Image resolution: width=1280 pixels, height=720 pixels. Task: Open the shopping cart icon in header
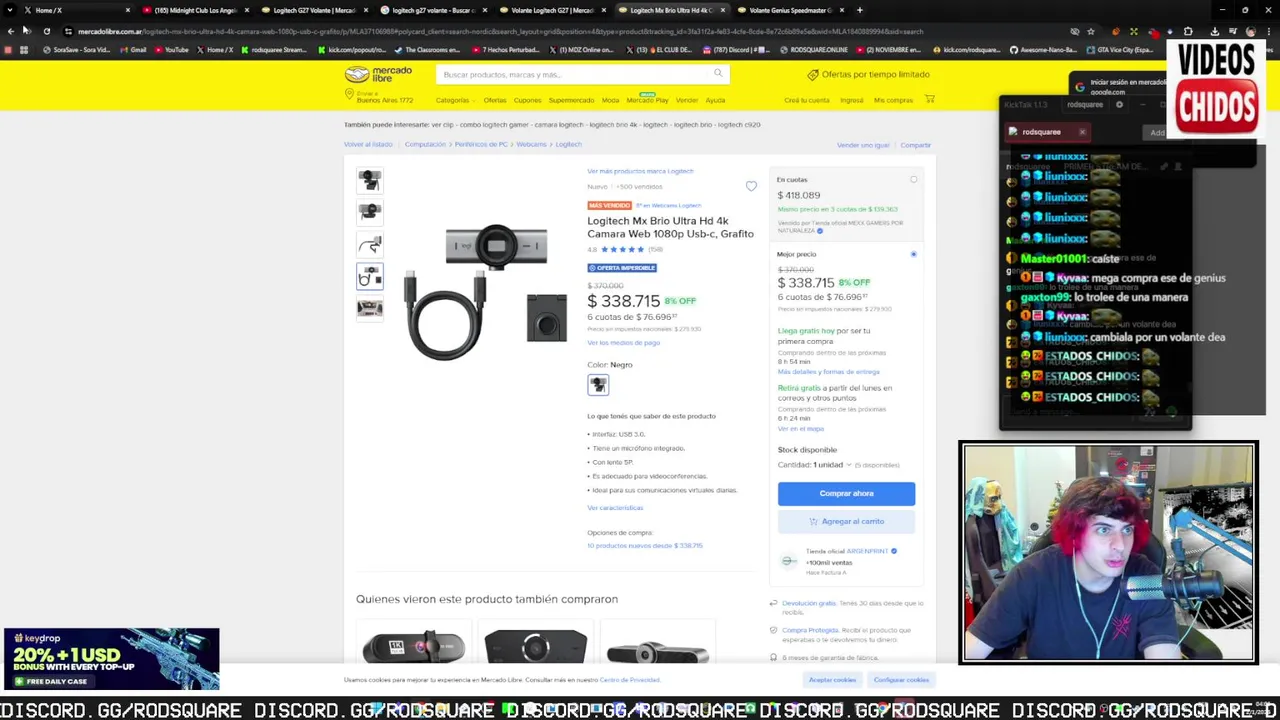click(929, 99)
